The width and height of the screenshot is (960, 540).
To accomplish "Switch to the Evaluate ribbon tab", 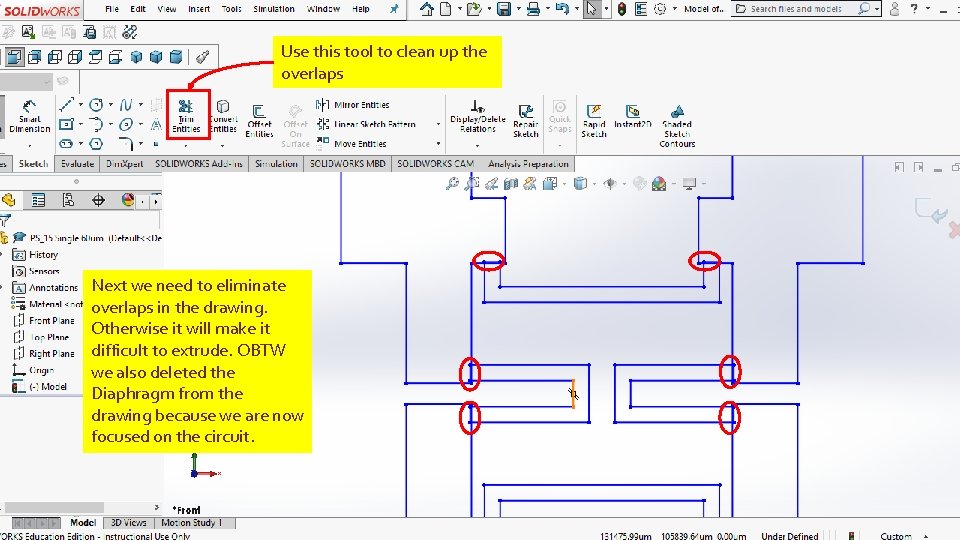I will pyautogui.click(x=78, y=164).
